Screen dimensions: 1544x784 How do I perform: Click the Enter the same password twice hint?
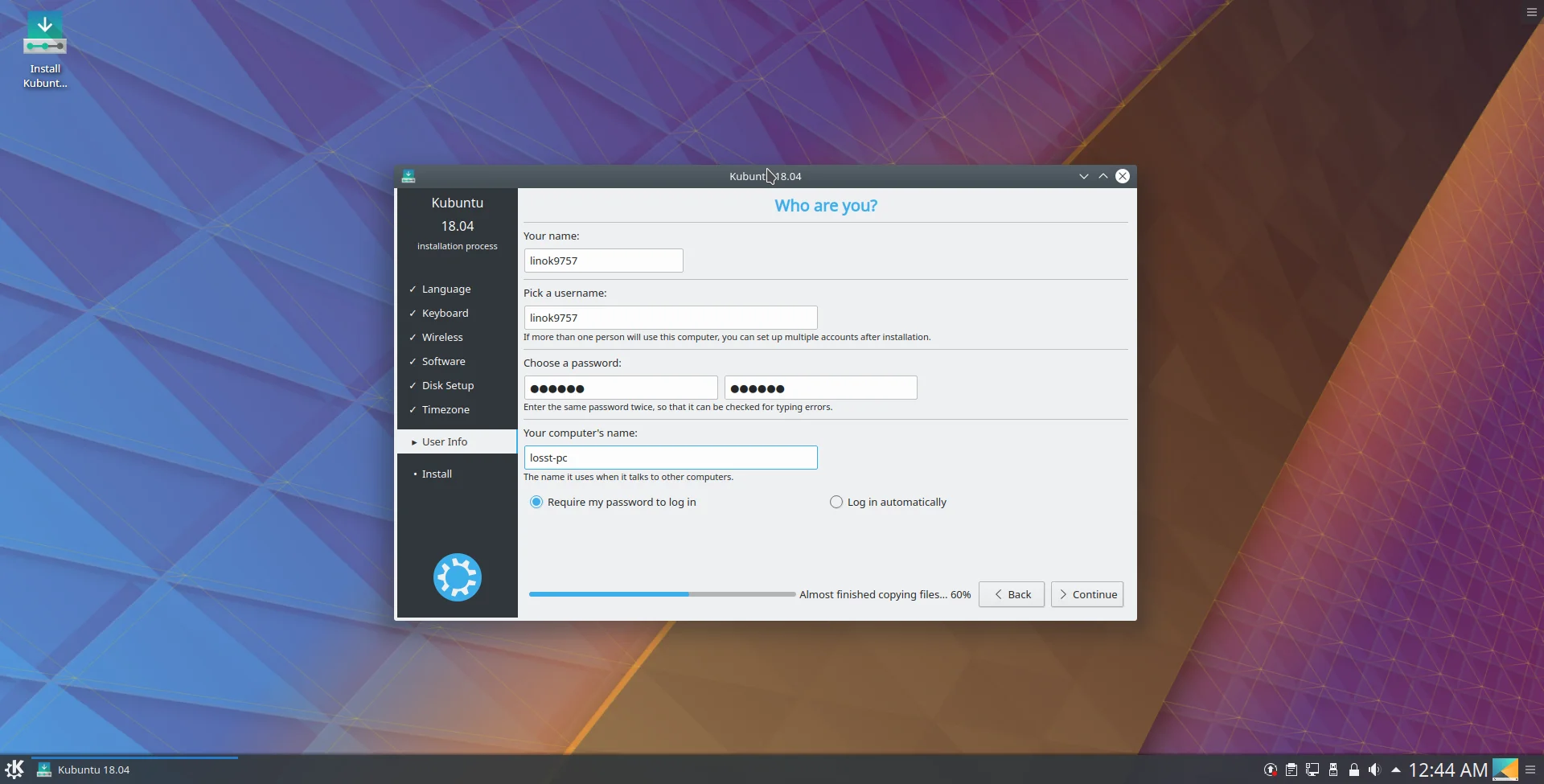tap(678, 407)
